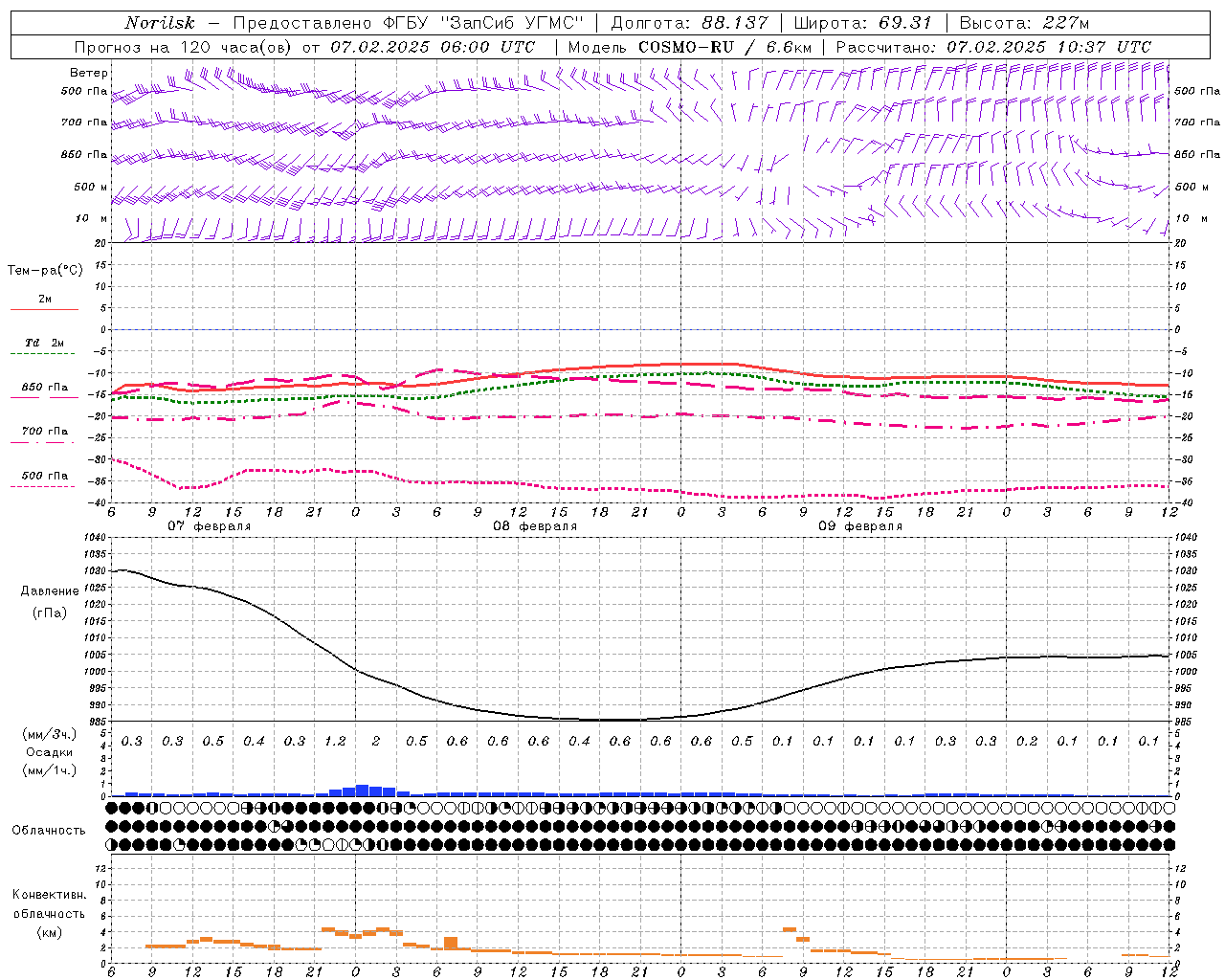
Task: Click the "Тем-ра(°C)" temperature label
Action: tap(45, 271)
